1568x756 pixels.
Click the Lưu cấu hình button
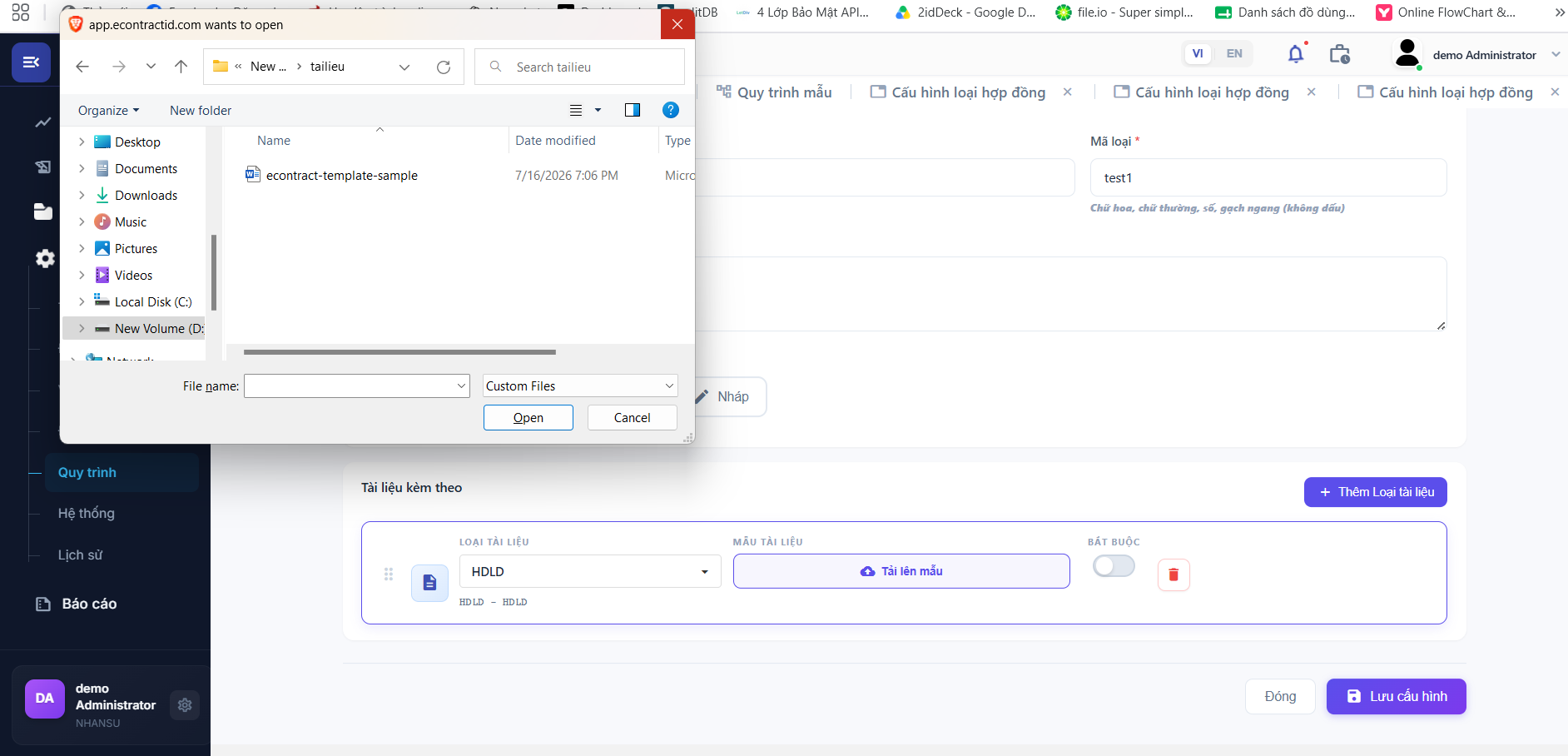coord(1397,696)
